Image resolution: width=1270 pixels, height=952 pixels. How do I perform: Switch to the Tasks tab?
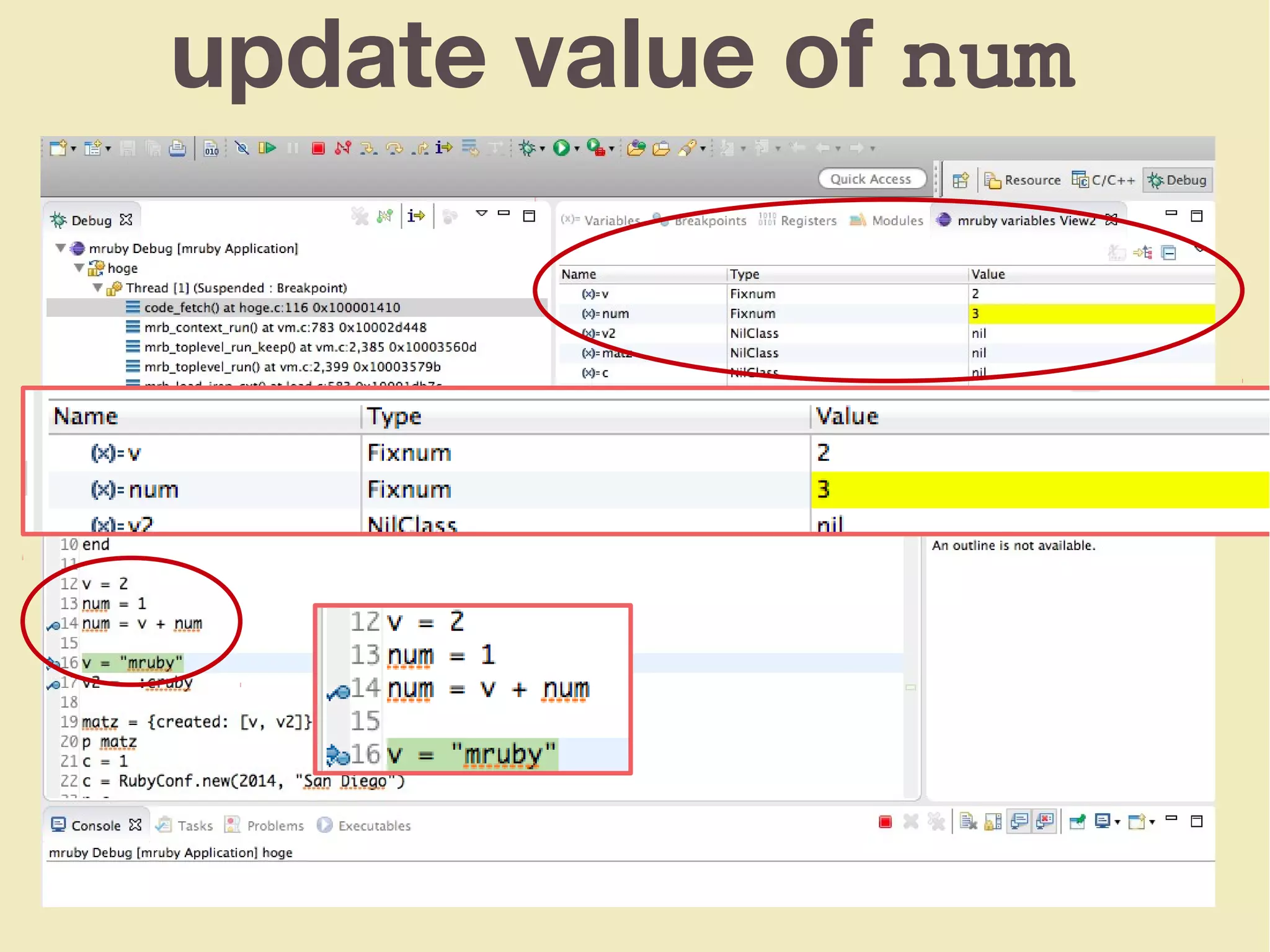tap(185, 825)
